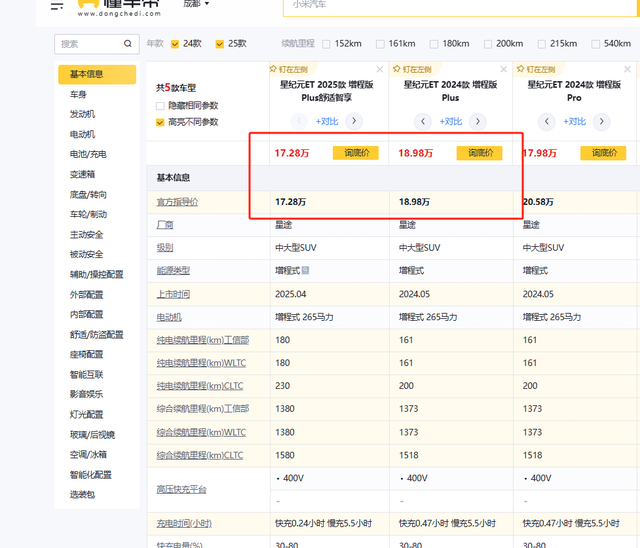
Task: Next model arrow under 2025款 Plus舒适智享
Action: tap(354, 121)
